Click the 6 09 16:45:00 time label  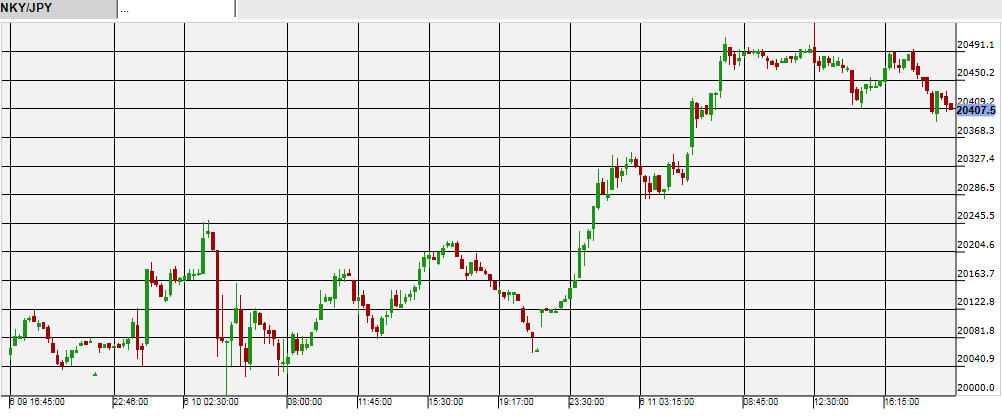coord(37,402)
